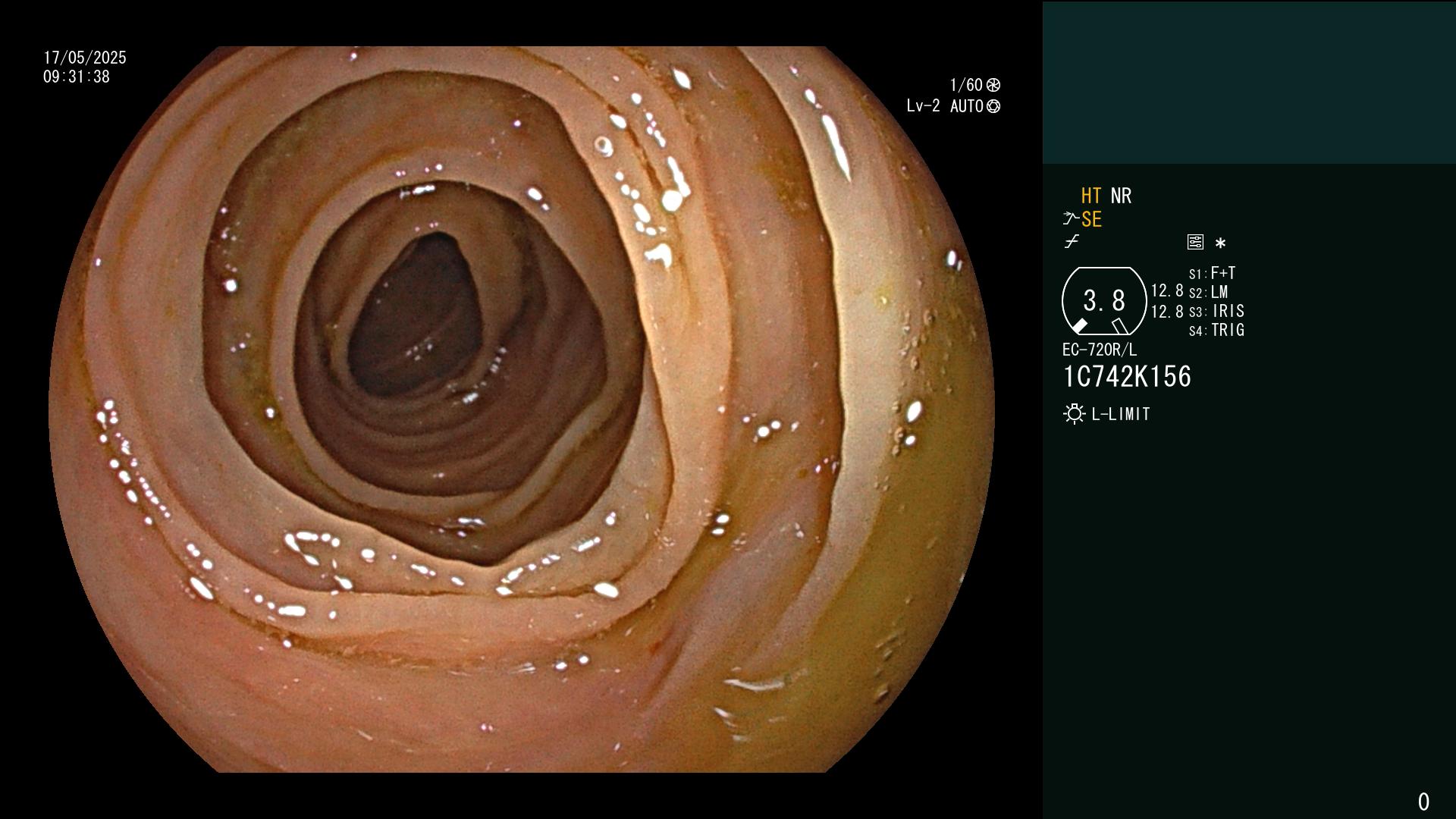This screenshot has width=1456, height=819.
Task: Click the S4: TRIG switch assignment
Action: [x=1216, y=330]
